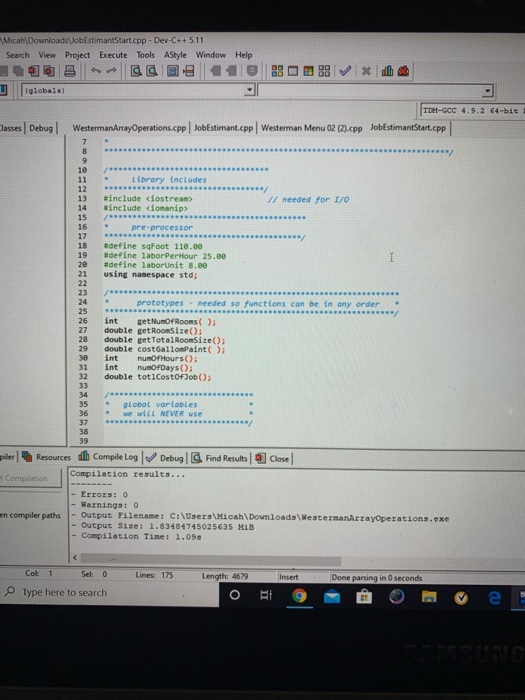Click Delete Profiling Information icon
Image resolution: width=525 pixels, height=700 pixels.
coord(403,71)
